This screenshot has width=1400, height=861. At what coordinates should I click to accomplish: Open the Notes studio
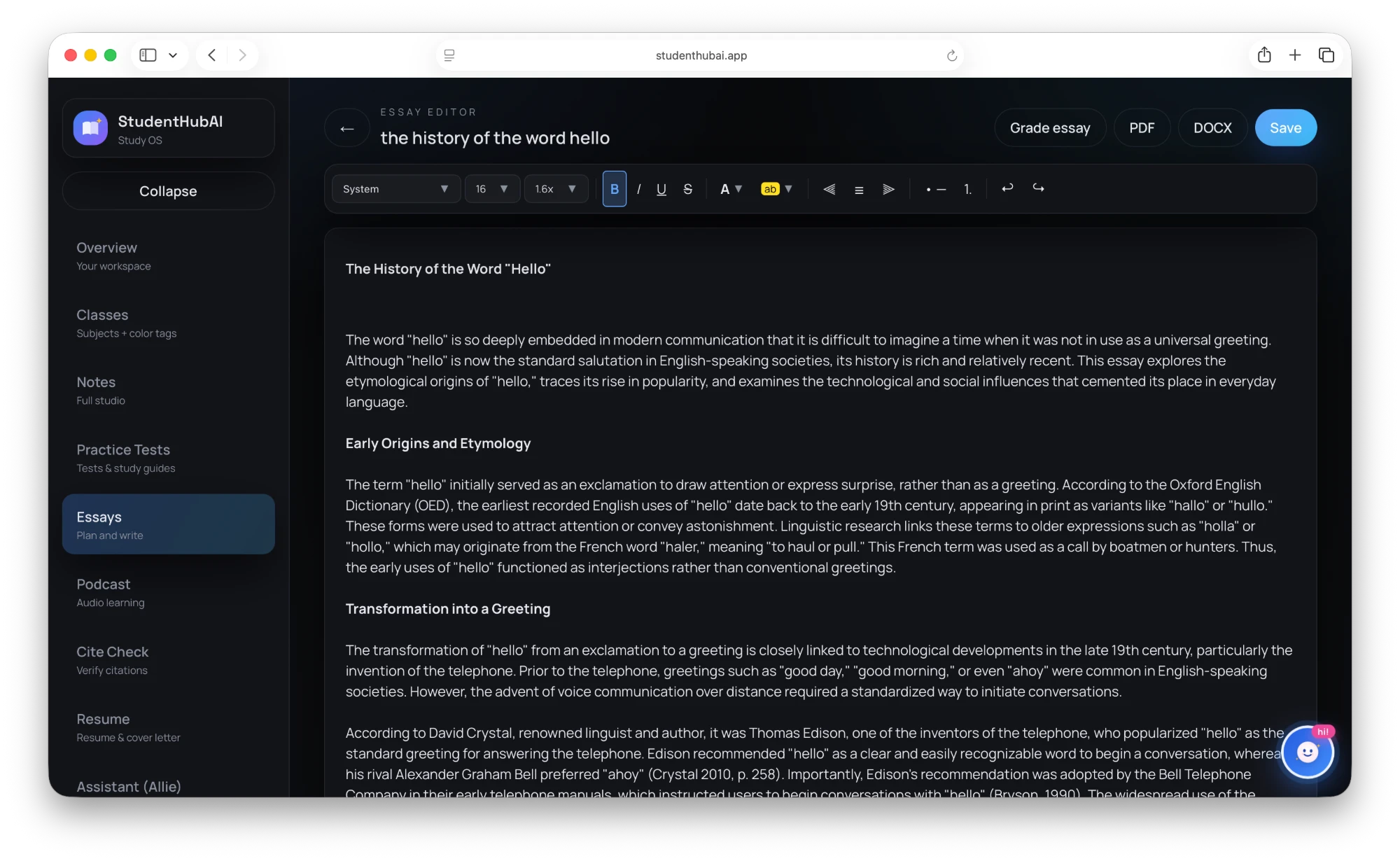tap(168, 391)
